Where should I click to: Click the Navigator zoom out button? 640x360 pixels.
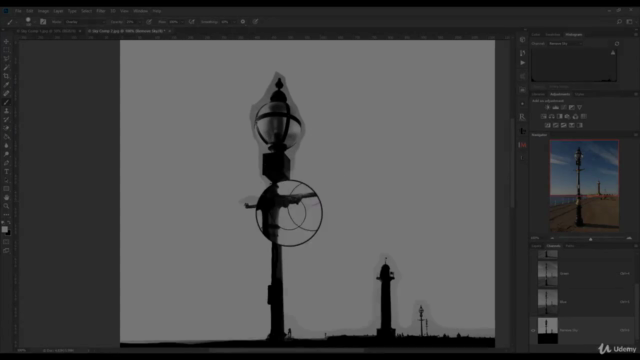tap(552, 238)
